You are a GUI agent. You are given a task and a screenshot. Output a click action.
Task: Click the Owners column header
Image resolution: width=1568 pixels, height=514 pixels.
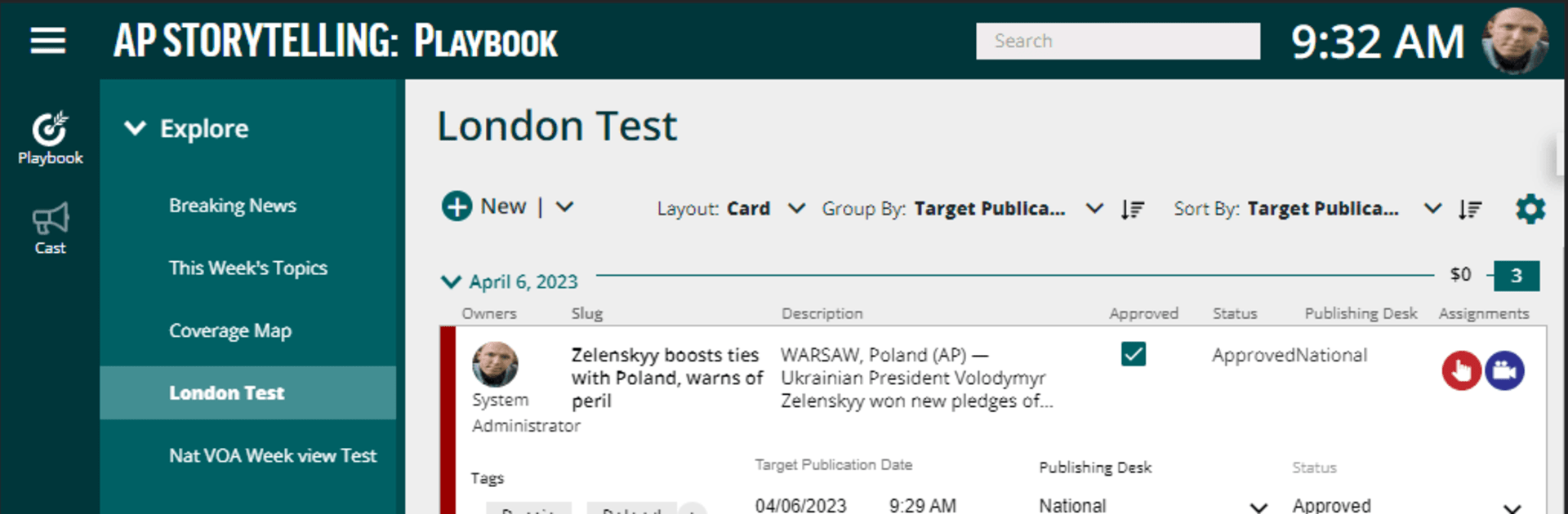[489, 313]
